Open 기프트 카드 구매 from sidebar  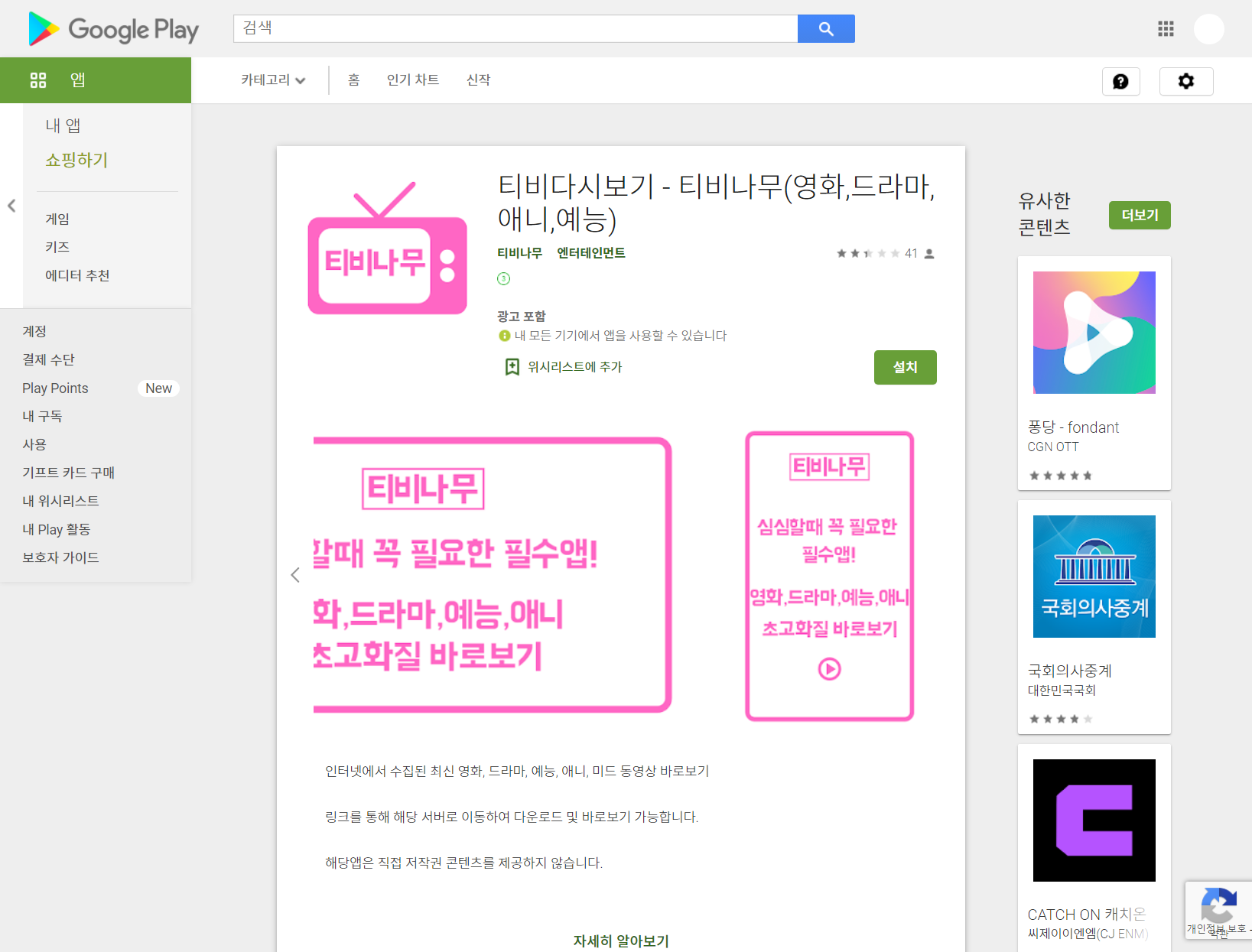click(x=68, y=473)
